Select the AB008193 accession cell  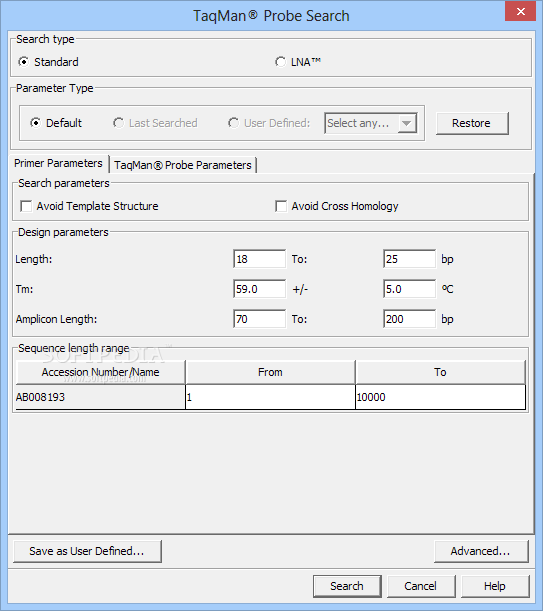(x=100, y=397)
